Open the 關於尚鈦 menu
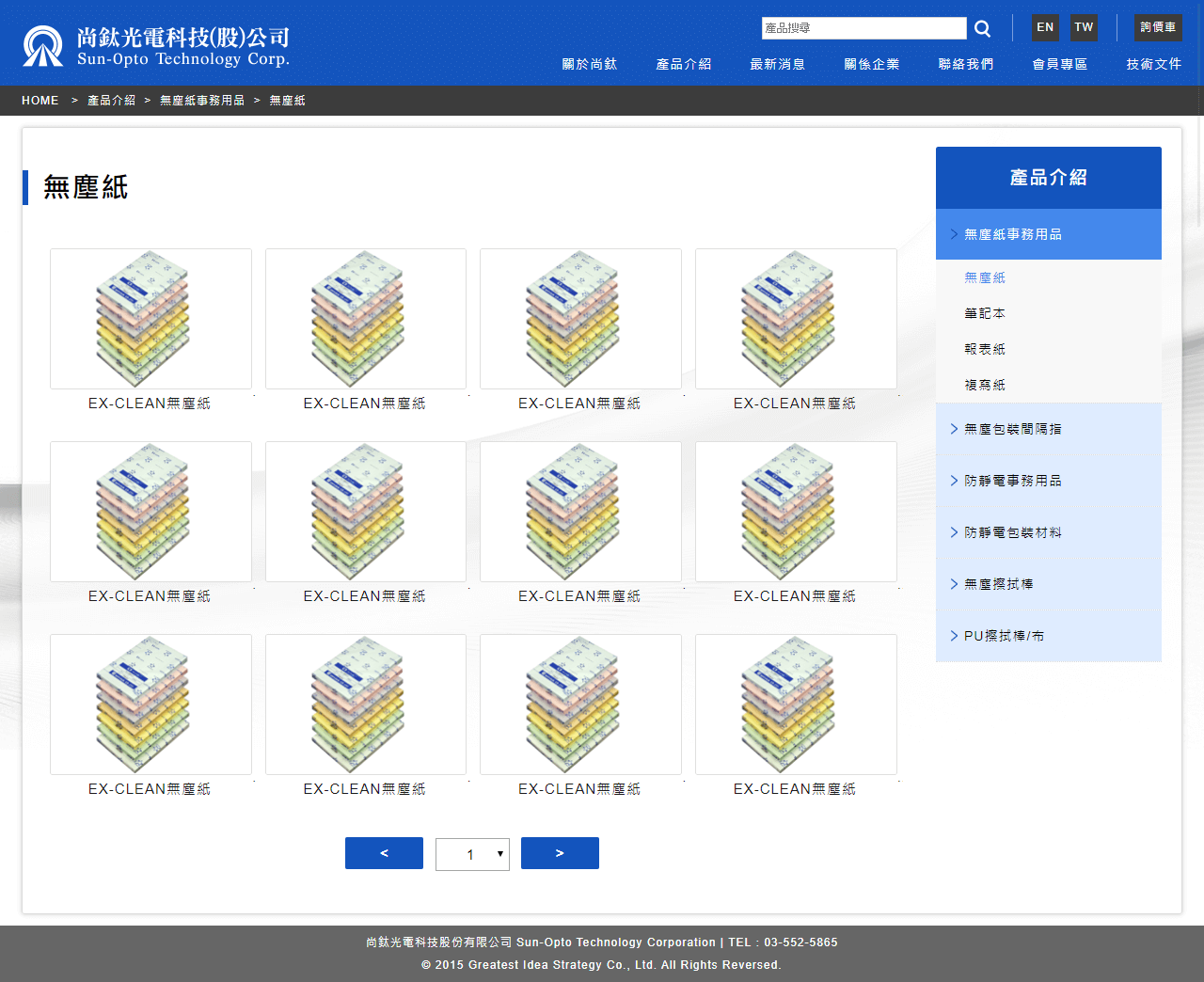Image resolution: width=1204 pixels, height=982 pixels. point(590,64)
